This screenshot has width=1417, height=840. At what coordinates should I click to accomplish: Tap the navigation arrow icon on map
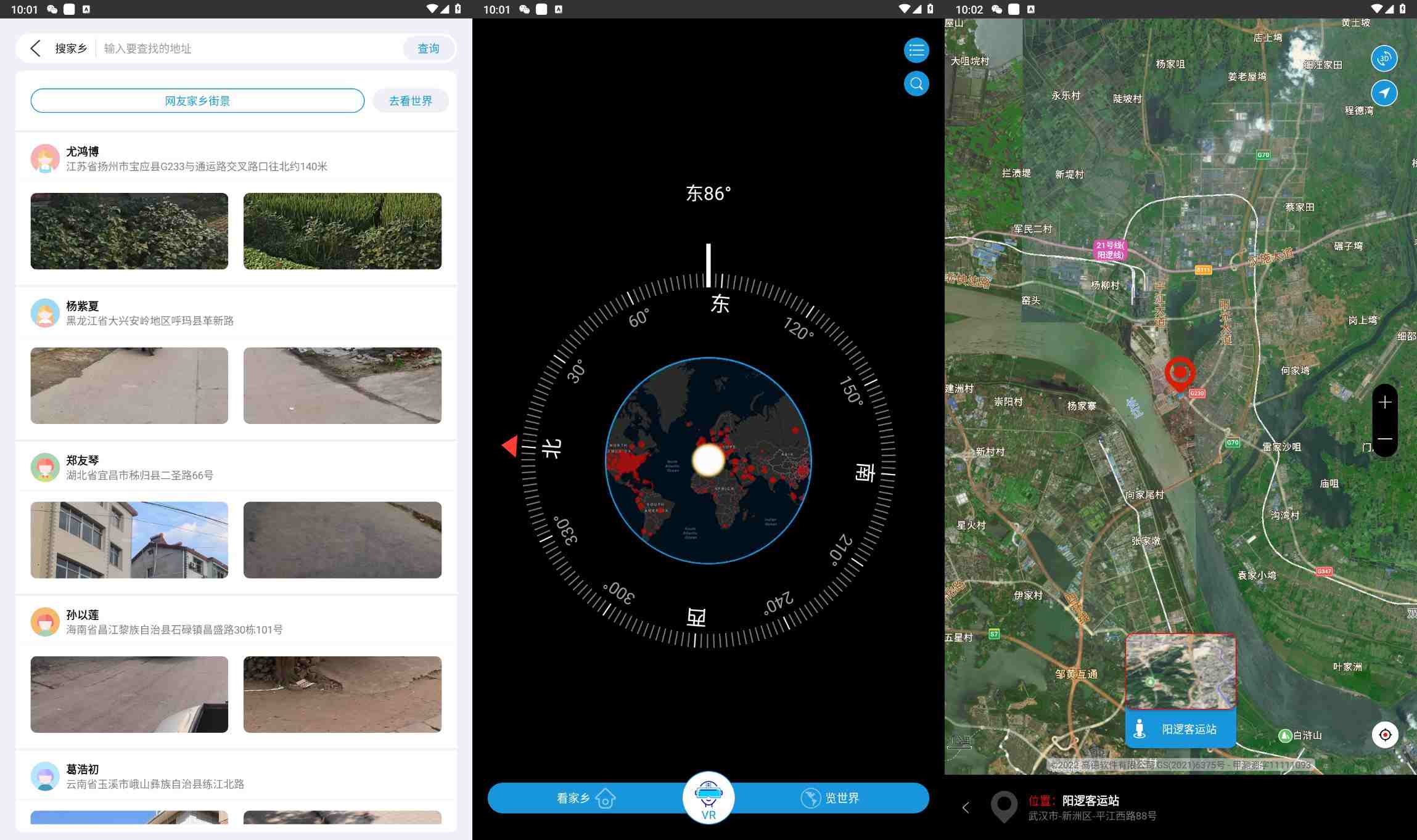(1384, 93)
